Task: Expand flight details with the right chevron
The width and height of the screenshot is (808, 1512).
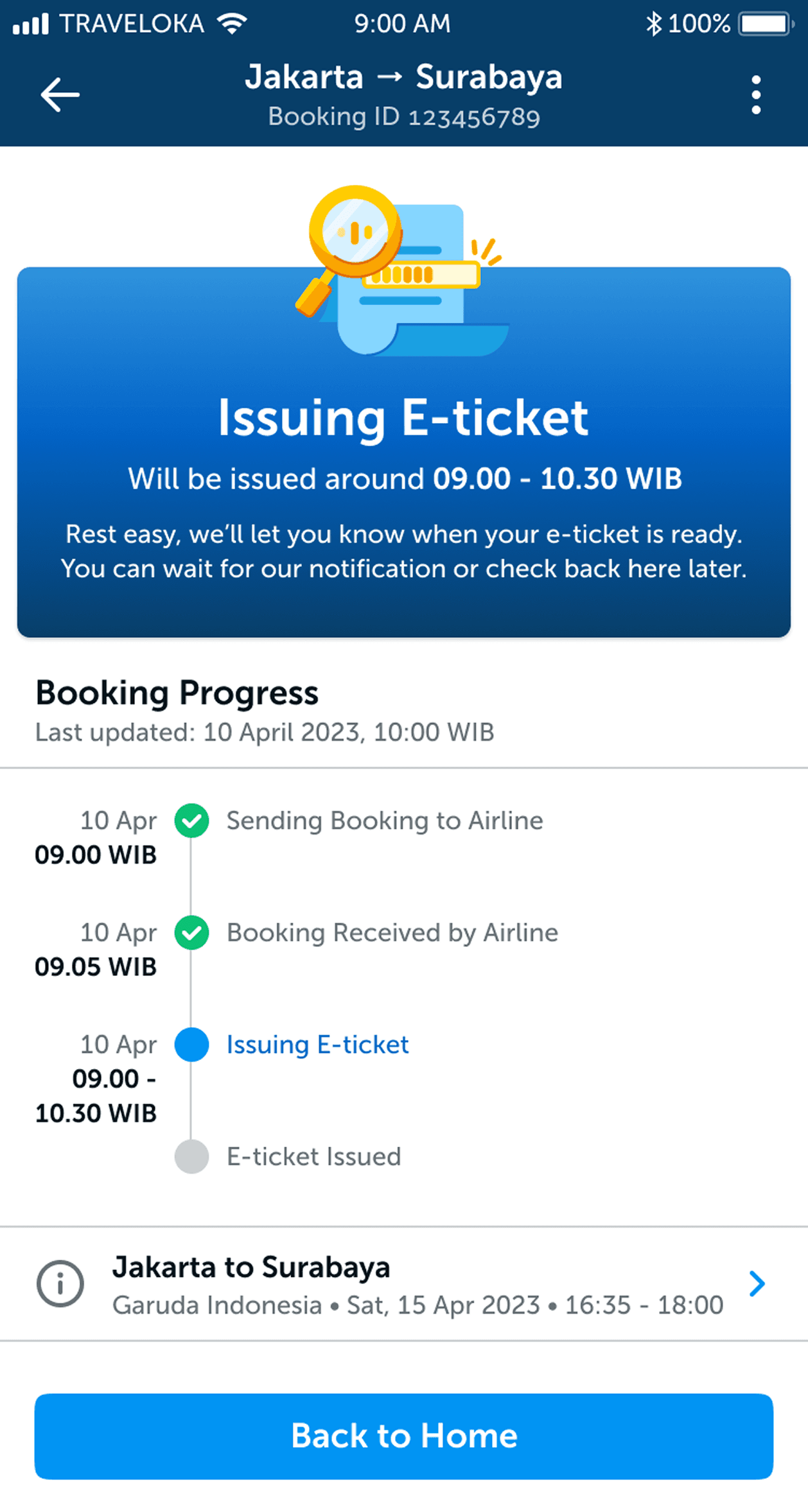Action: tap(757, 1284)
